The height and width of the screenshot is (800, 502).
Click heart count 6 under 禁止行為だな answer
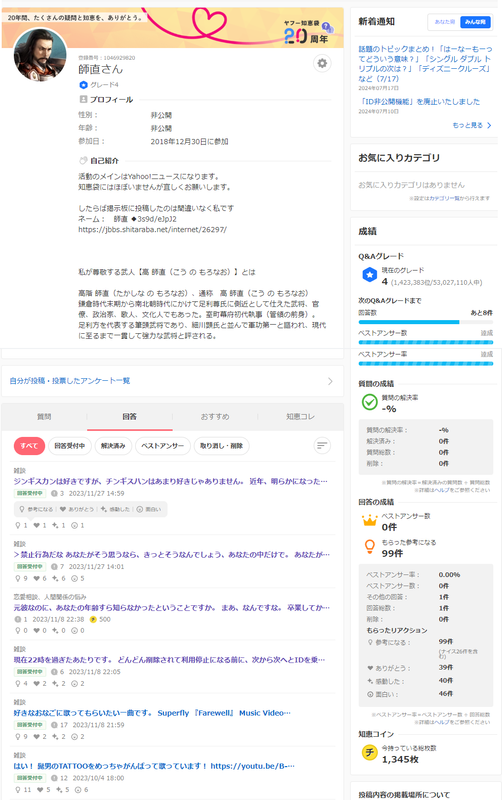pos(40,578)
